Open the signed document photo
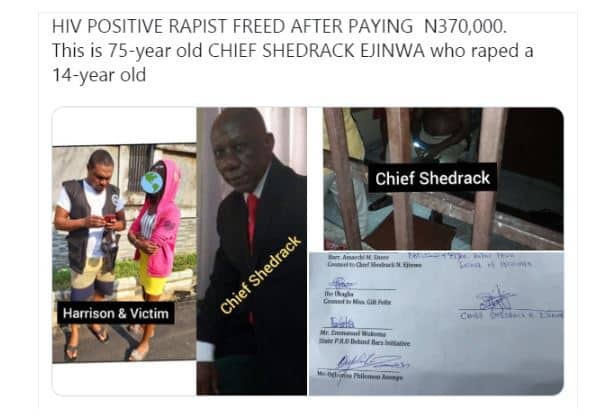The width and height of the screenshot is (596, 418). click(x=436, y=324)
